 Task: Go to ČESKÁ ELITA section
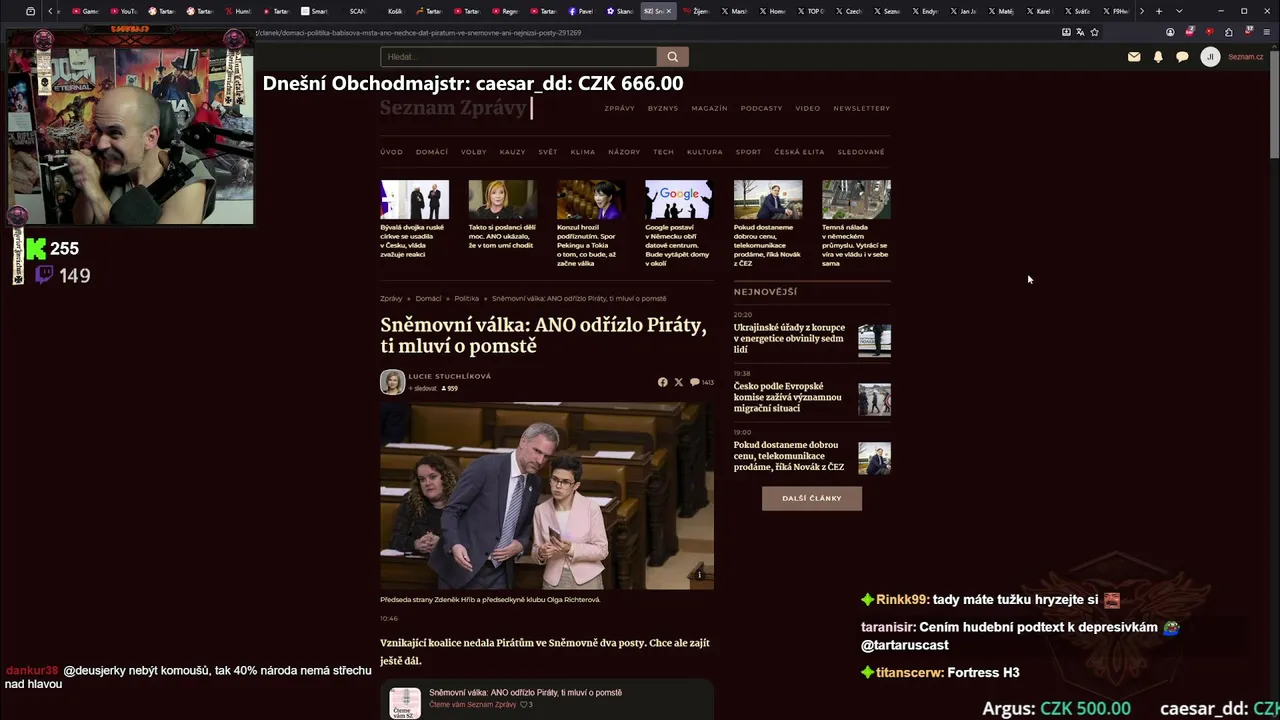coord(799,152)
